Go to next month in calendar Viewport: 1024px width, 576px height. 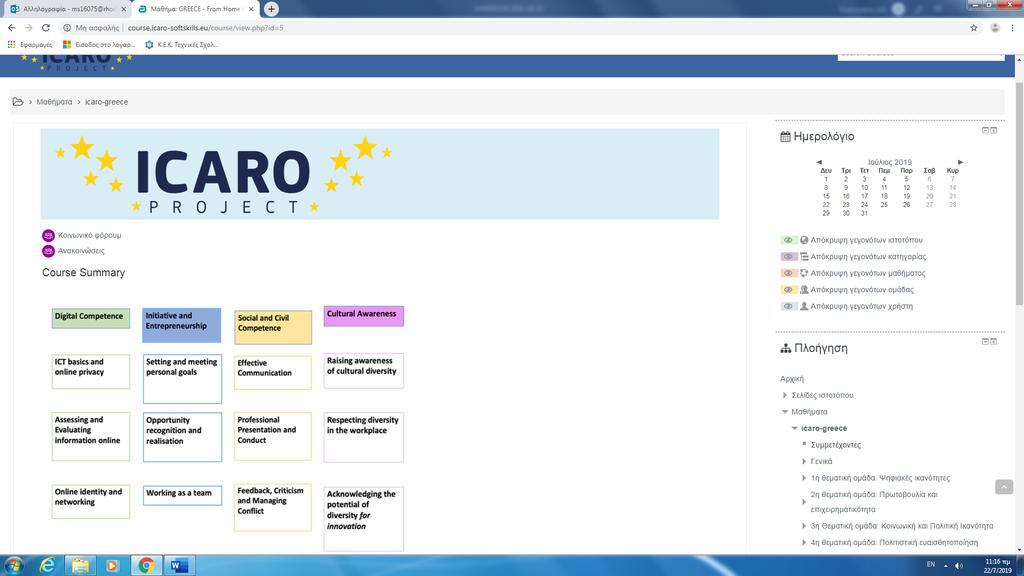(960, 162)
